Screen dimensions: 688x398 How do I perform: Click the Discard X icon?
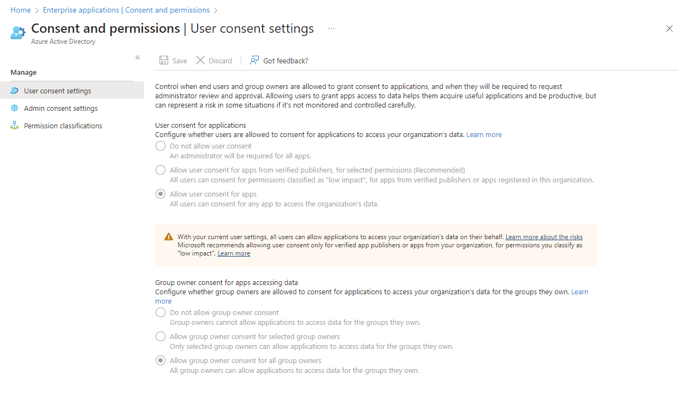(x=200, y=60)
